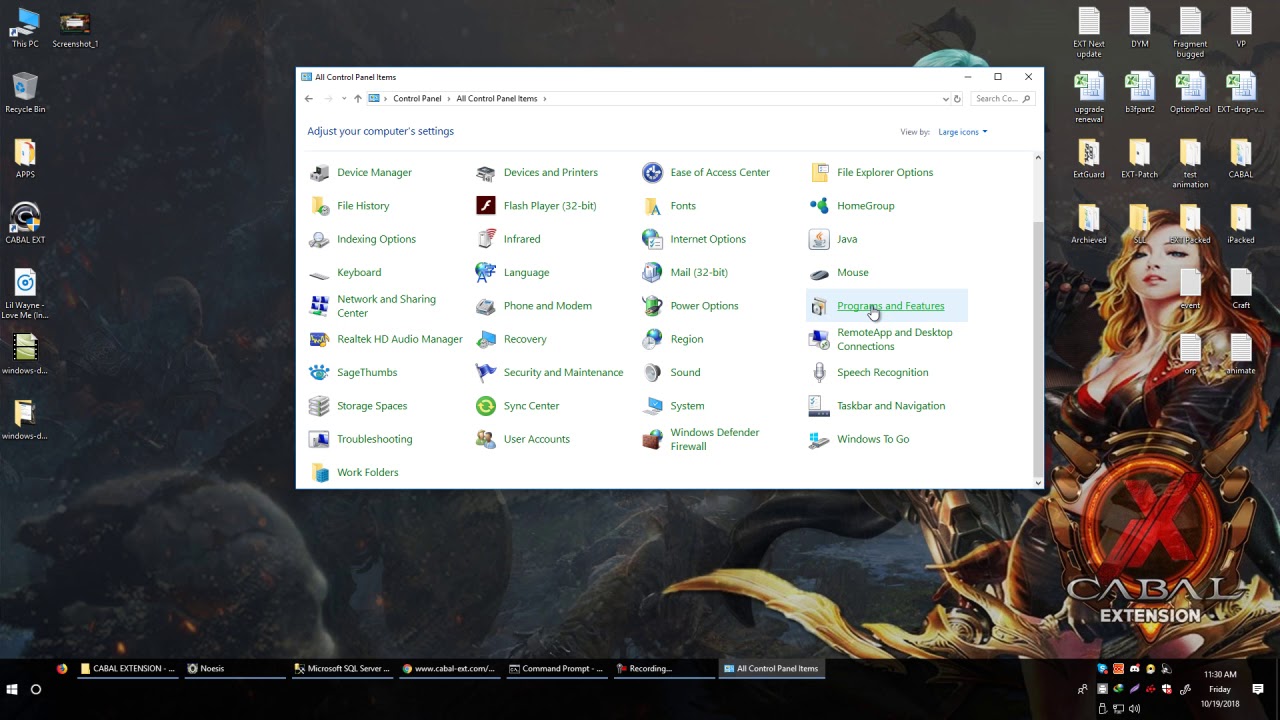Open Keyboard settings icon
Viewport: 1280px width, 720px height.
tap(320, 273)
